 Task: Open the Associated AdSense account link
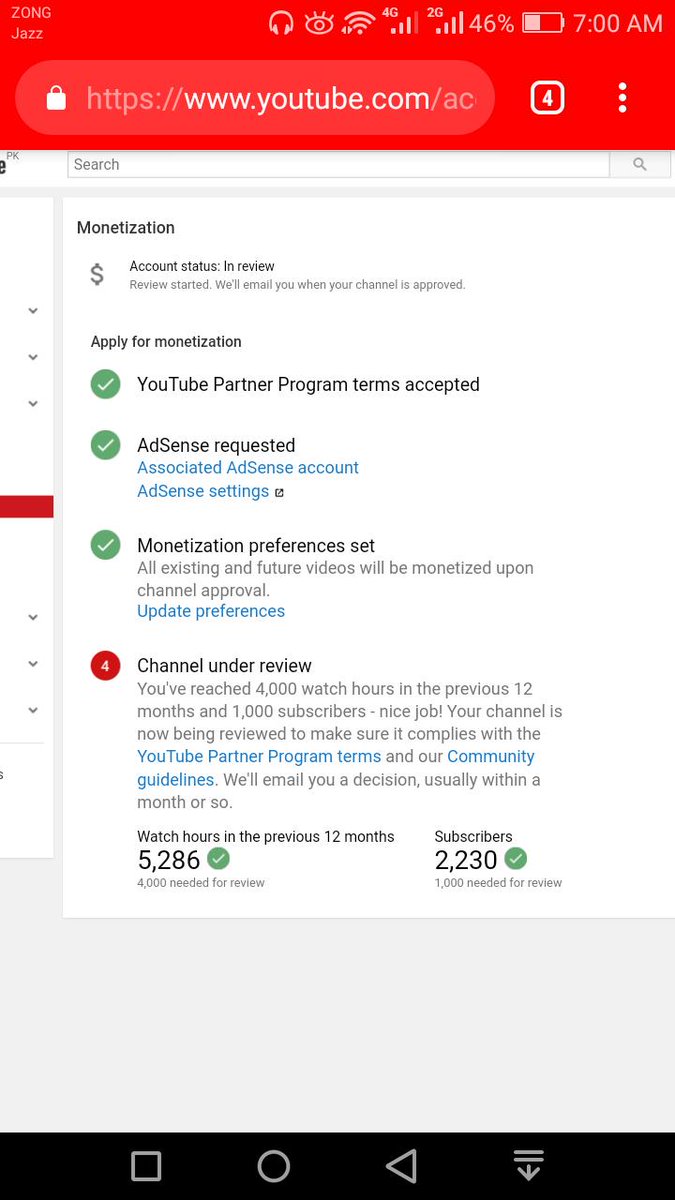coord(248,468)
